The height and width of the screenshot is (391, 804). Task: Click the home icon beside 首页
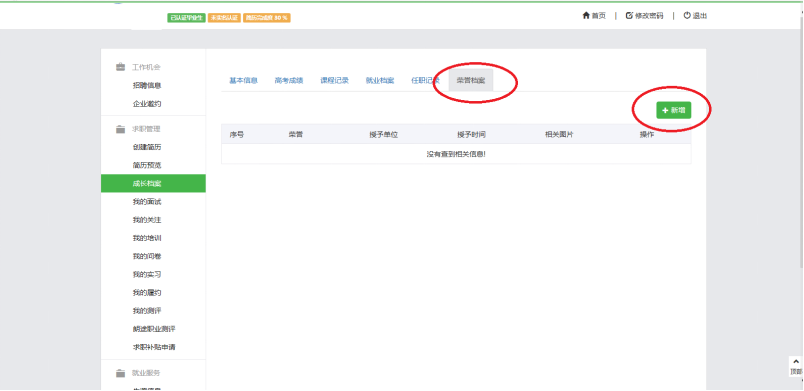click(586, 16)
